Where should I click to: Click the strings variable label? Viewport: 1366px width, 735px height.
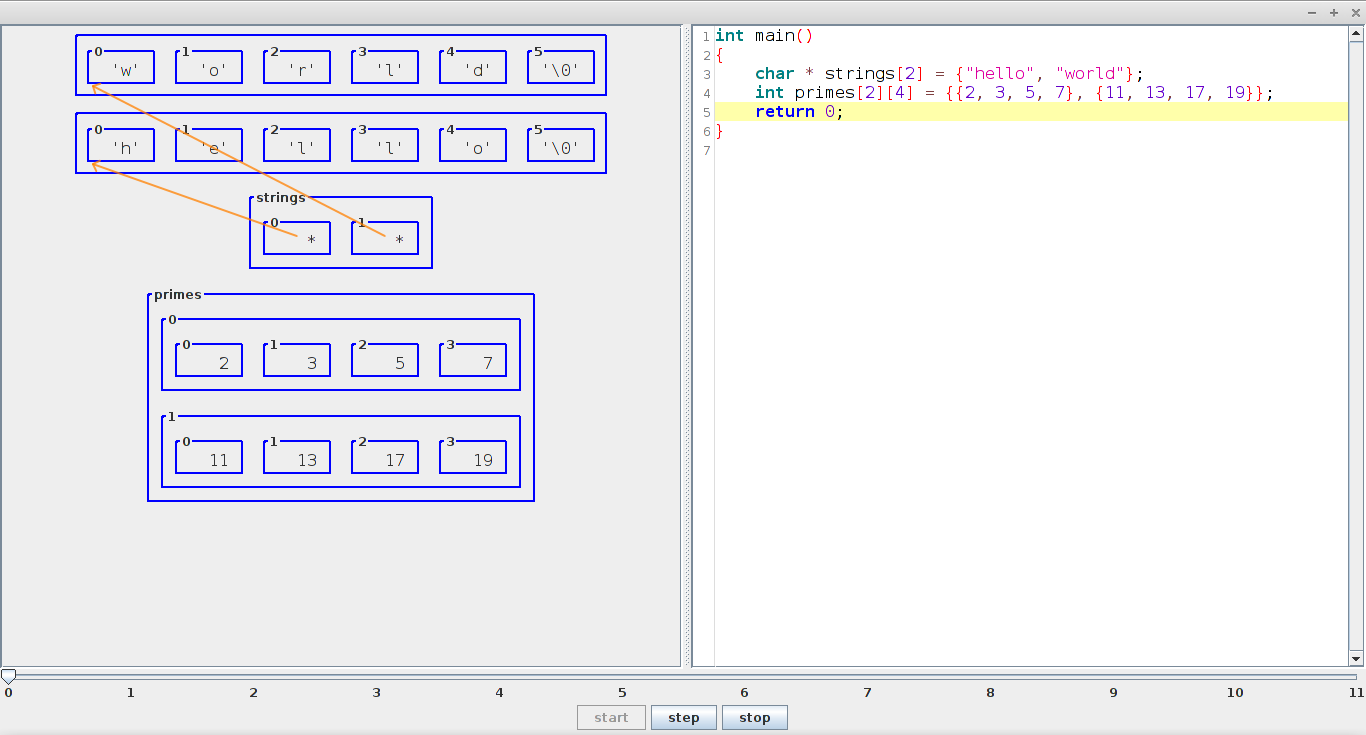[281, 197]
